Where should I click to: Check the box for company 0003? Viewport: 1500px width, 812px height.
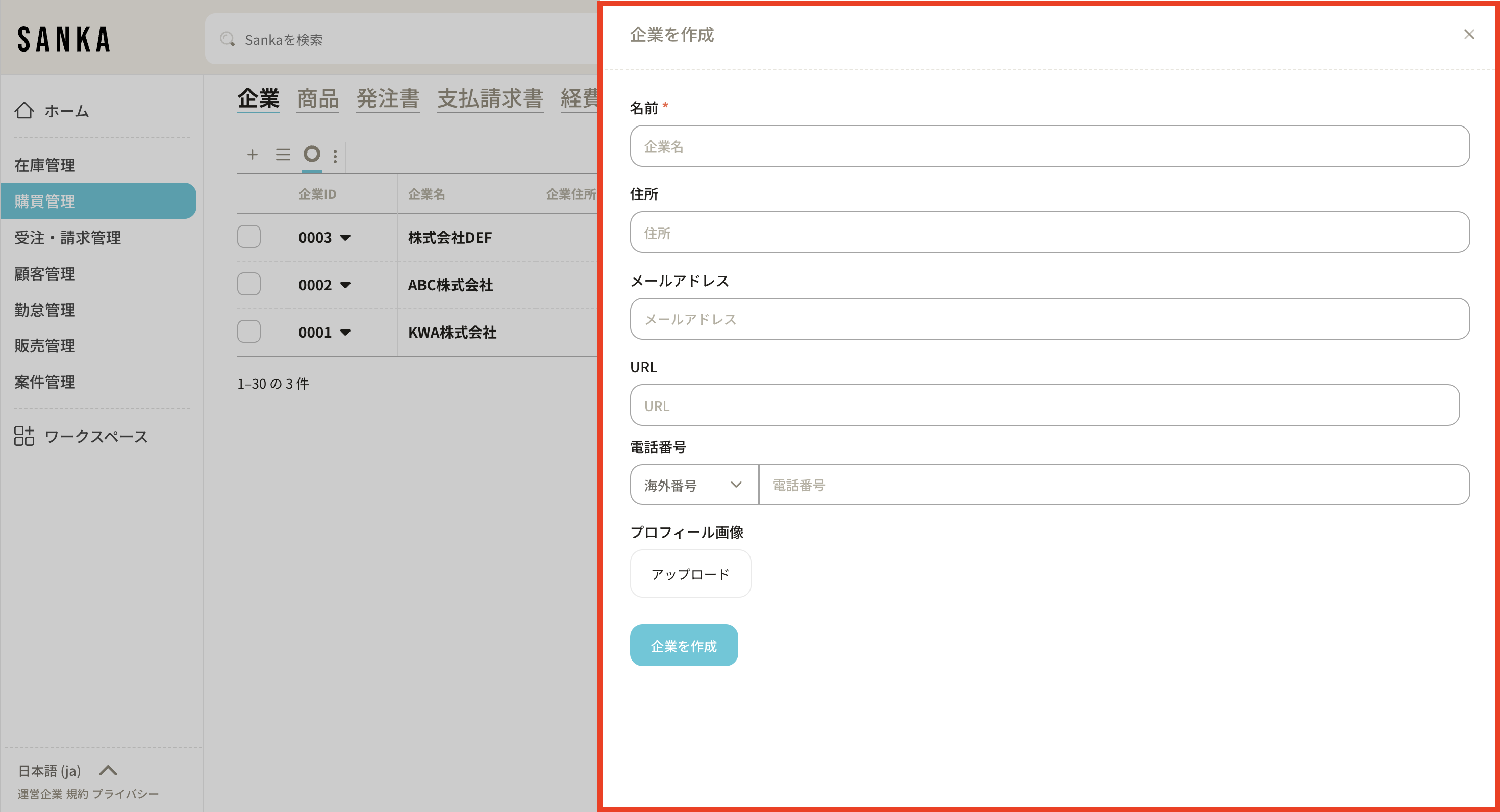point(248,237)
